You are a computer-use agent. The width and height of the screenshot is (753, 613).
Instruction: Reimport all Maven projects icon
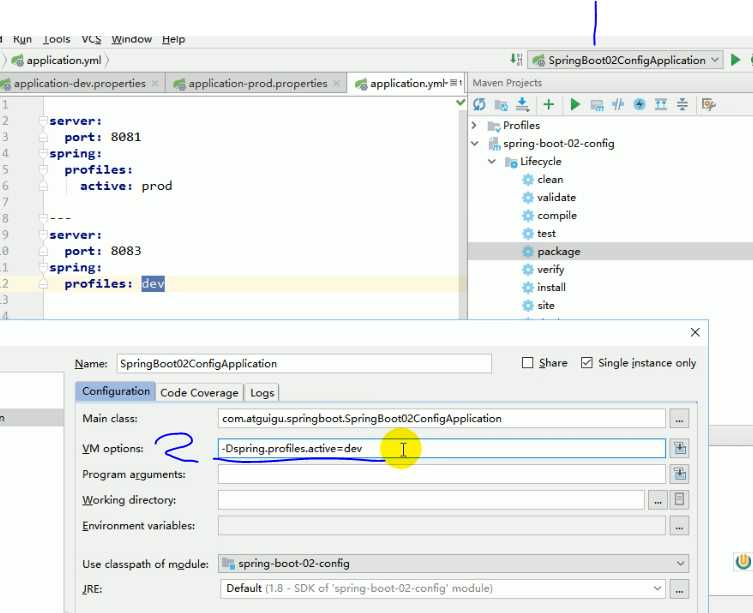pos(479,104)
